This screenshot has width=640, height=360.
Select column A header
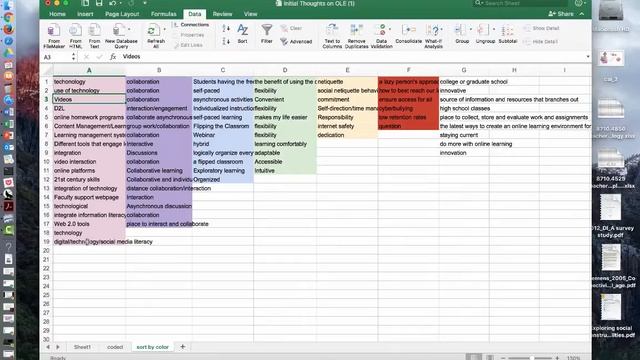pos(89,70)
